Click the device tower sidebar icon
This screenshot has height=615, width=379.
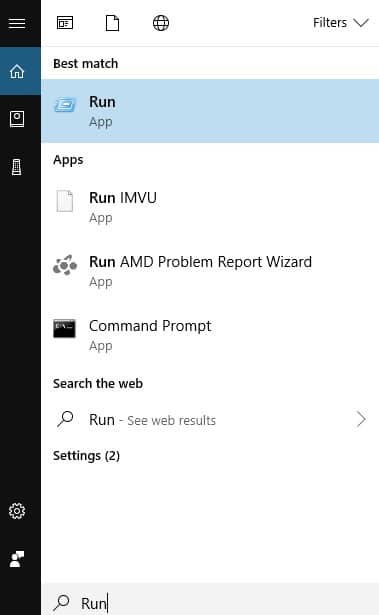pos(16,167)
